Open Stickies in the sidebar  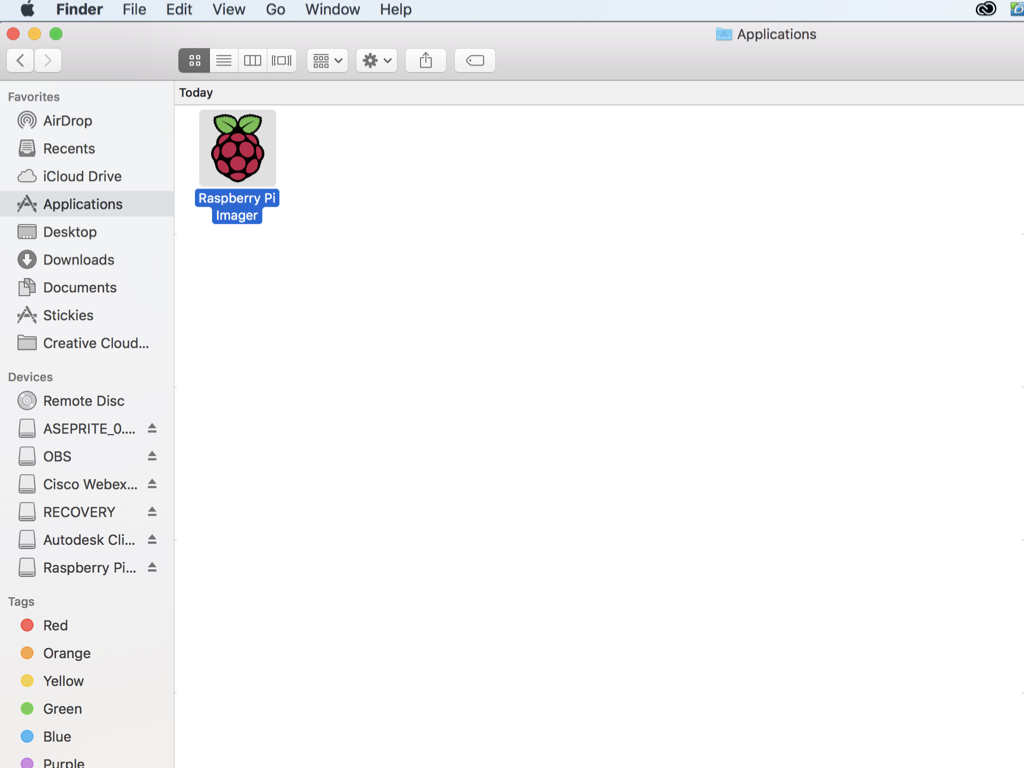(x=87, y=315)
